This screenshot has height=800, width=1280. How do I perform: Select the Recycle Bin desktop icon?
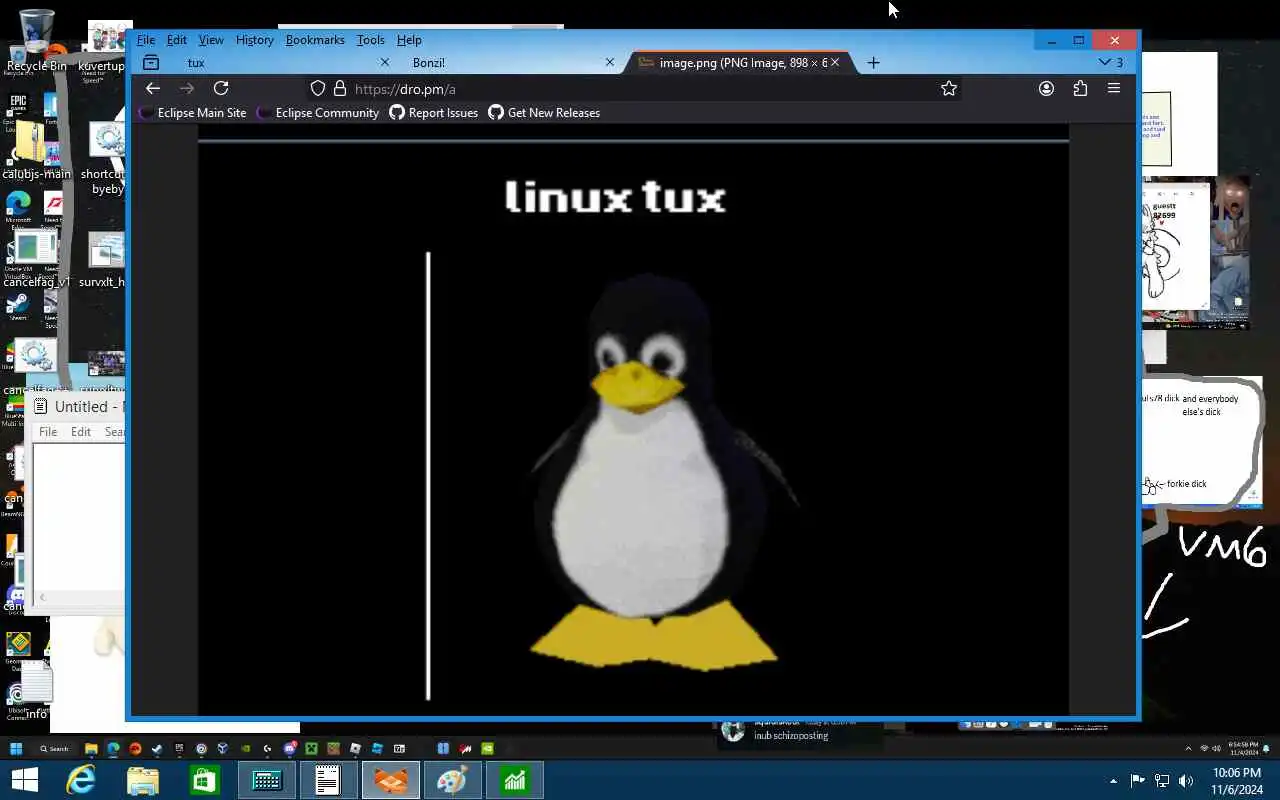36,42
